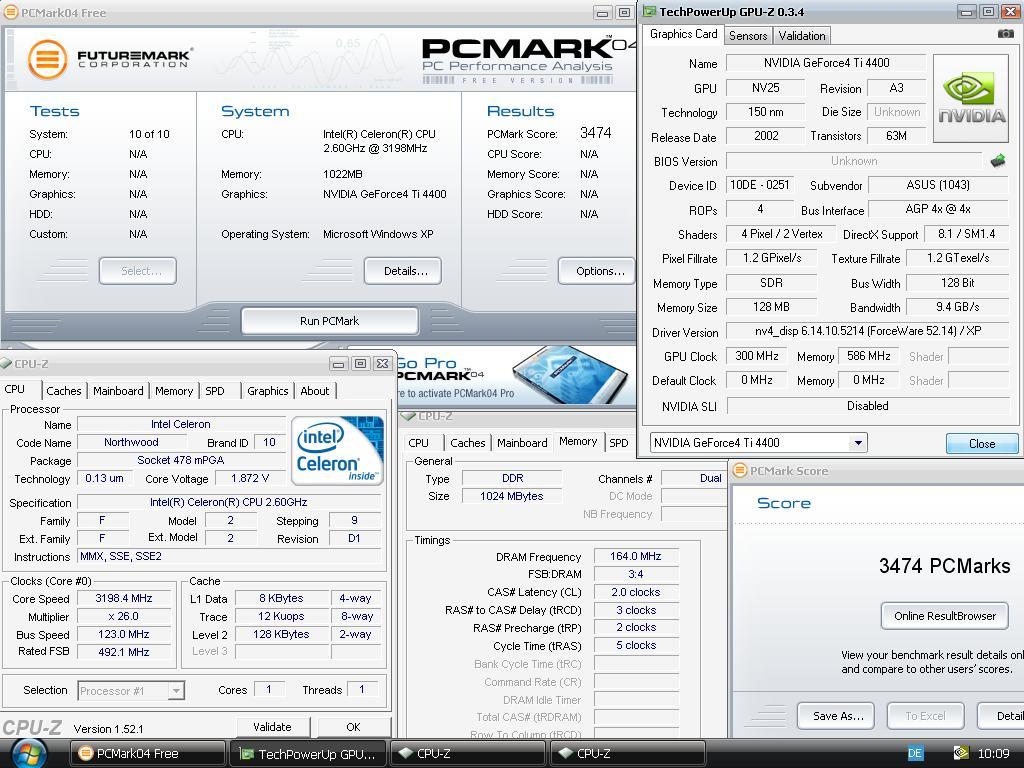This screenshot has height=768, width=1024.
Task: Switch to the Validation tab in GPU-Z
Action: point(801,36)
